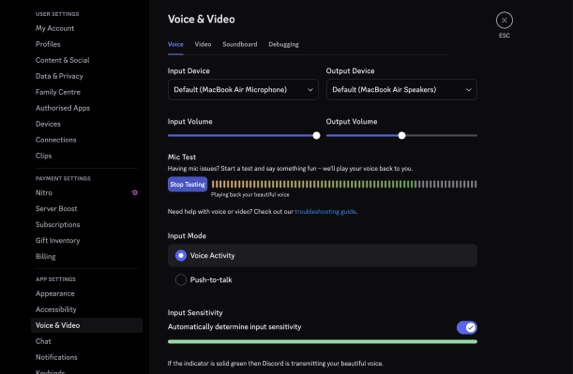Viewport: 573px width, 374px height.
Task: Click the Stop Testing button
Action: [x=187, y=184]
